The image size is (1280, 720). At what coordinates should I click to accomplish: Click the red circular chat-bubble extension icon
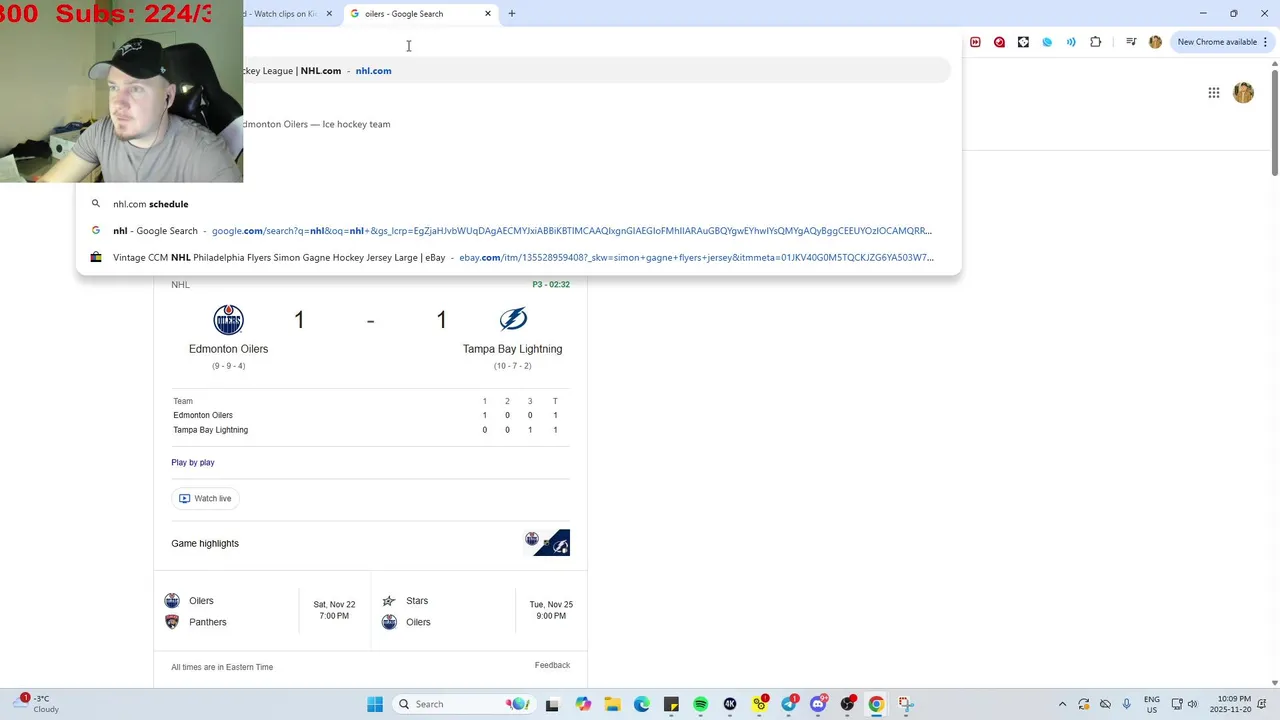[999, 42]
